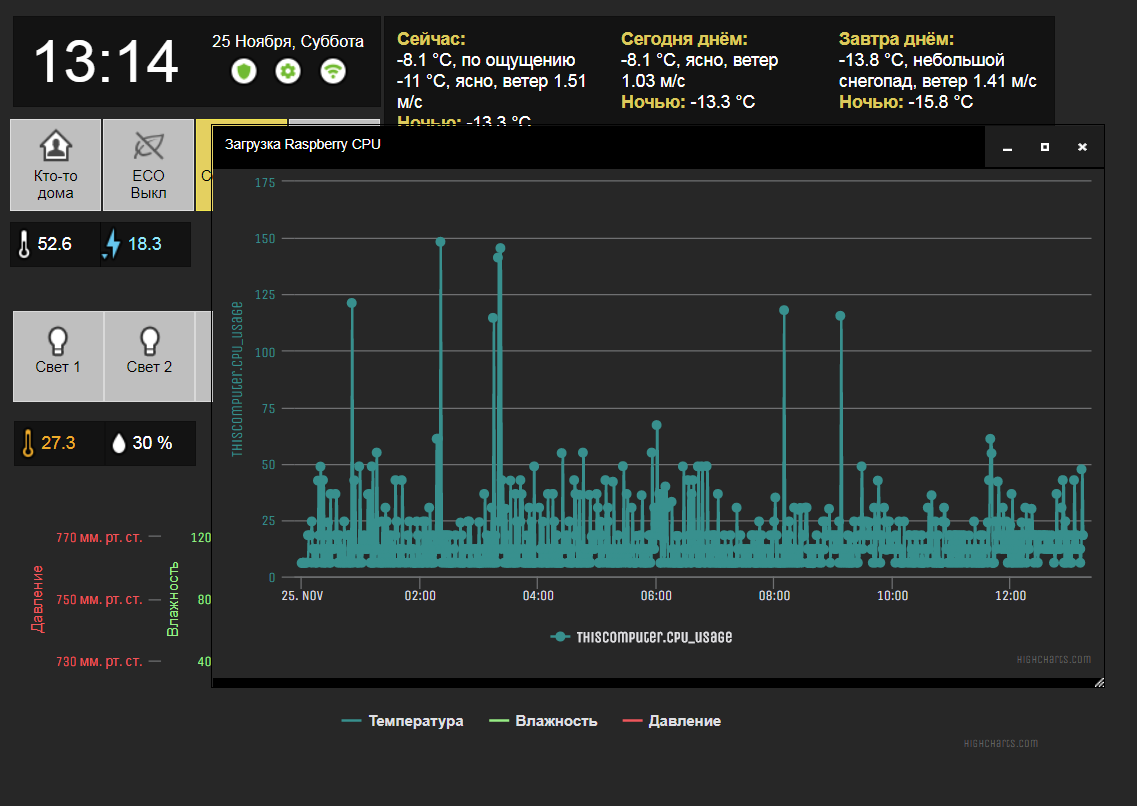Close the Загрузка Raspberry CPU popup
Viewport: 1137px width, 806px height.
1082,147
